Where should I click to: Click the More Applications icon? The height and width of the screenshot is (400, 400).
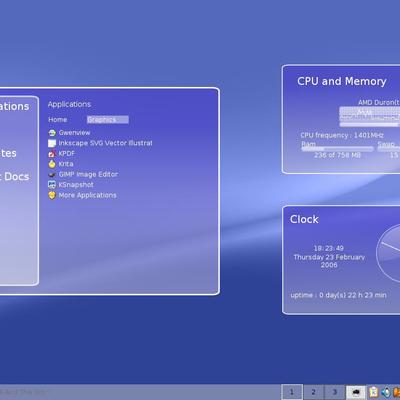tap(52, 195)
